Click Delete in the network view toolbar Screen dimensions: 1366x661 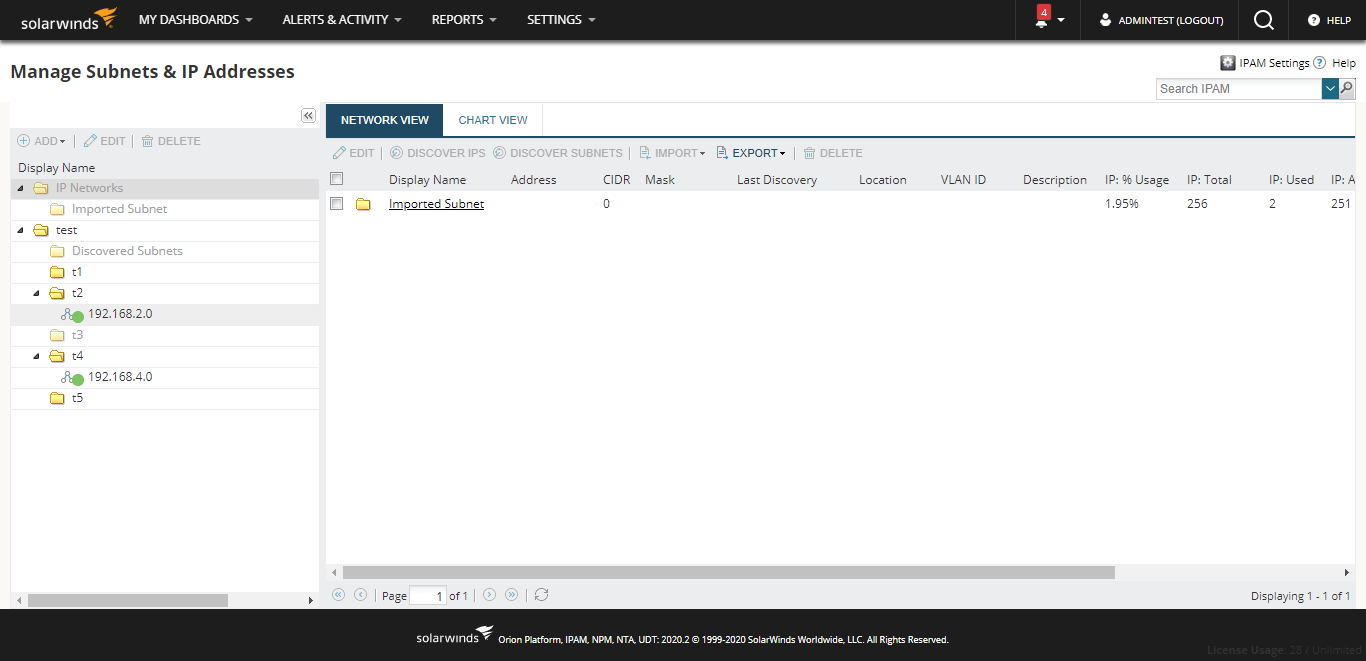(x=833, y=153)
